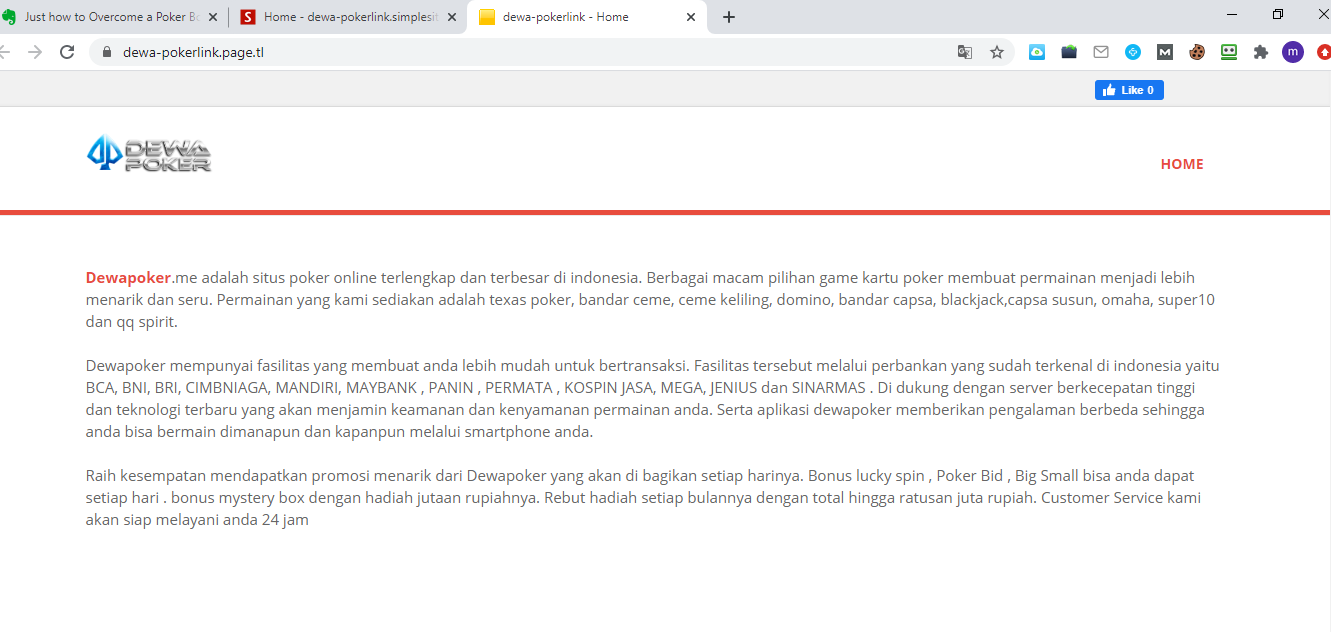Open the purple 'm' profile avatar

click(1293, 52)
